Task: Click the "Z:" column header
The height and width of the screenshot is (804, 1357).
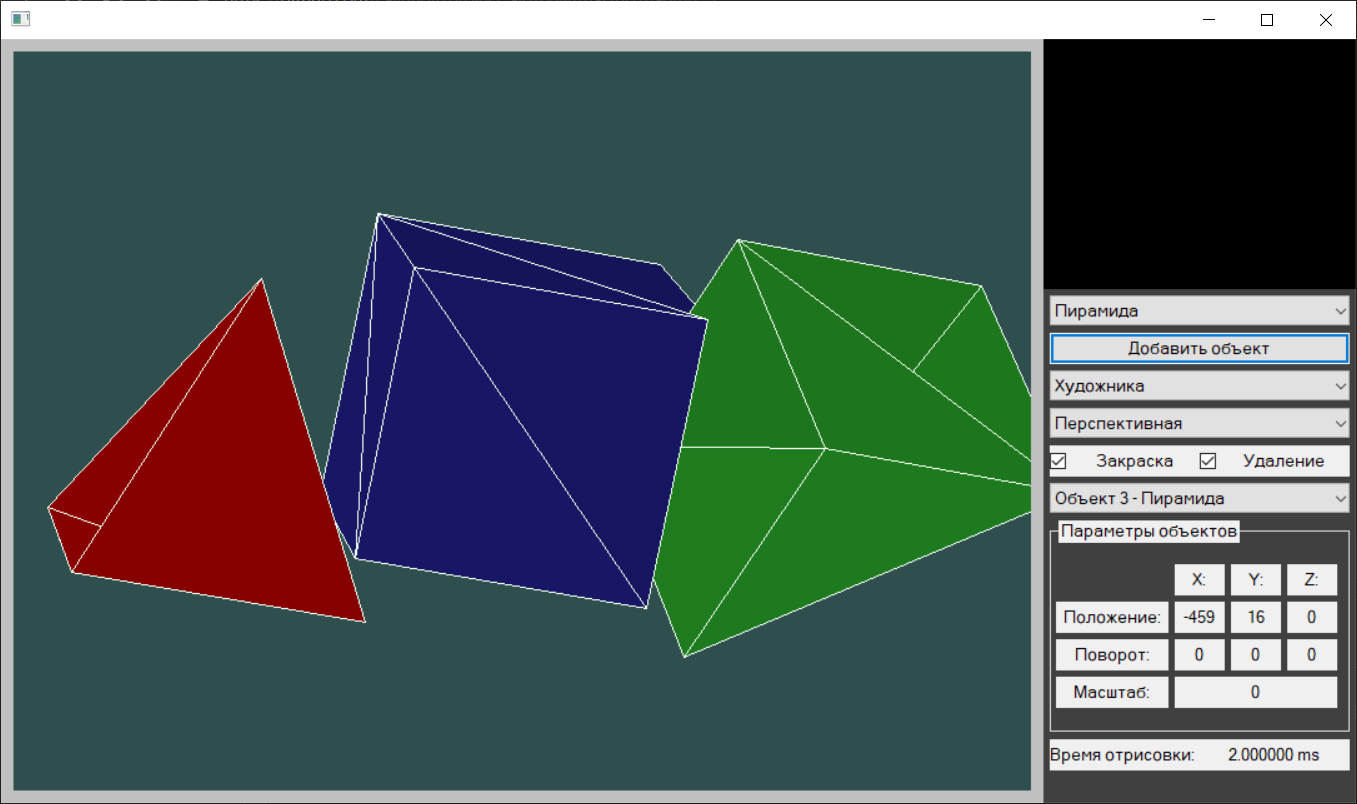Action: point(1311,580)
